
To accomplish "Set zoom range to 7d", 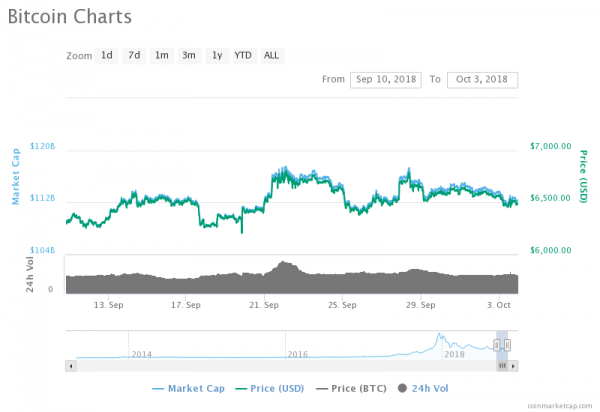I will pos(134,56).
